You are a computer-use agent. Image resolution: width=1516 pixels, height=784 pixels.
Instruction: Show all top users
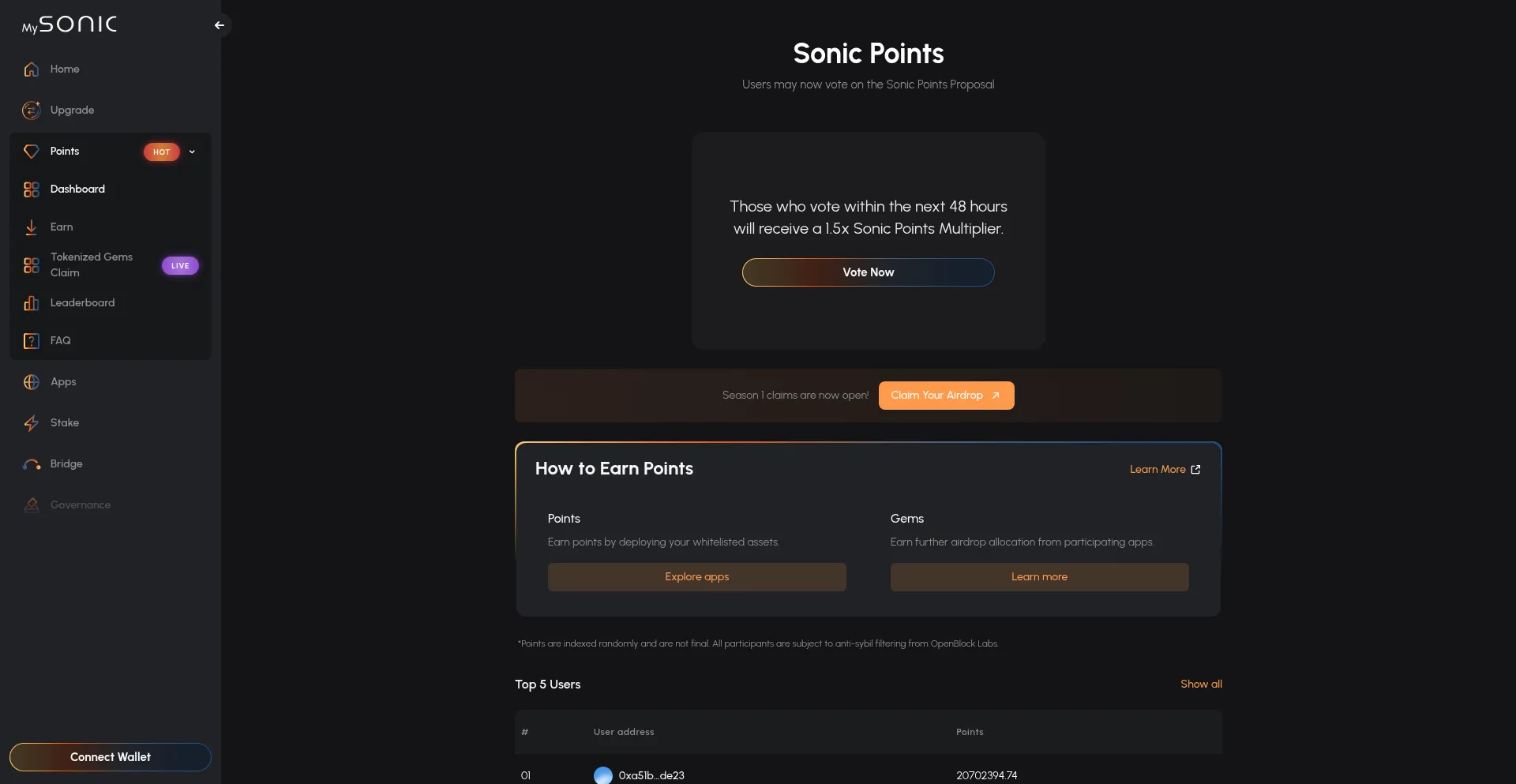coord(1201,685)
